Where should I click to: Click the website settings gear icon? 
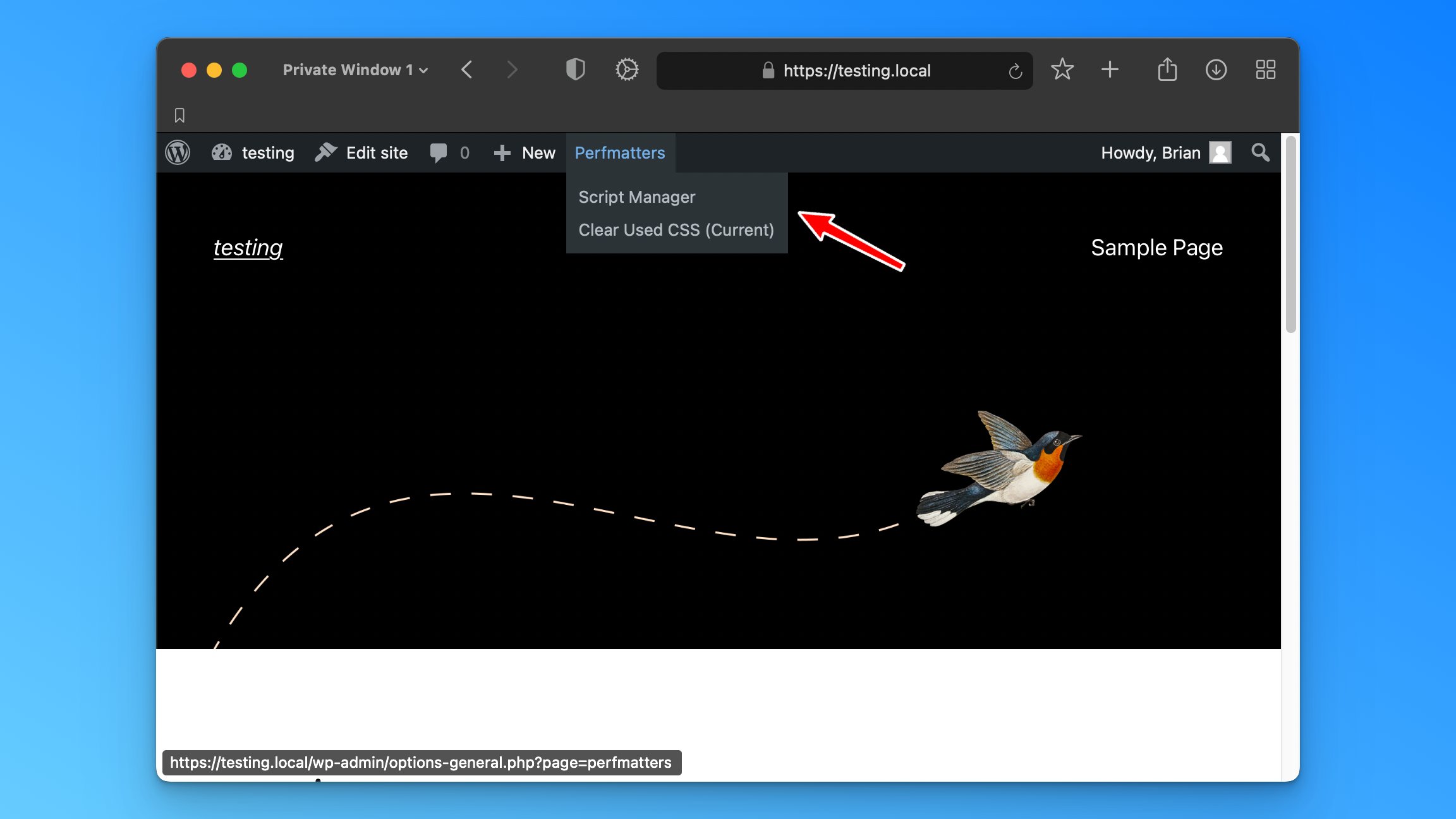tap(627, 70)
